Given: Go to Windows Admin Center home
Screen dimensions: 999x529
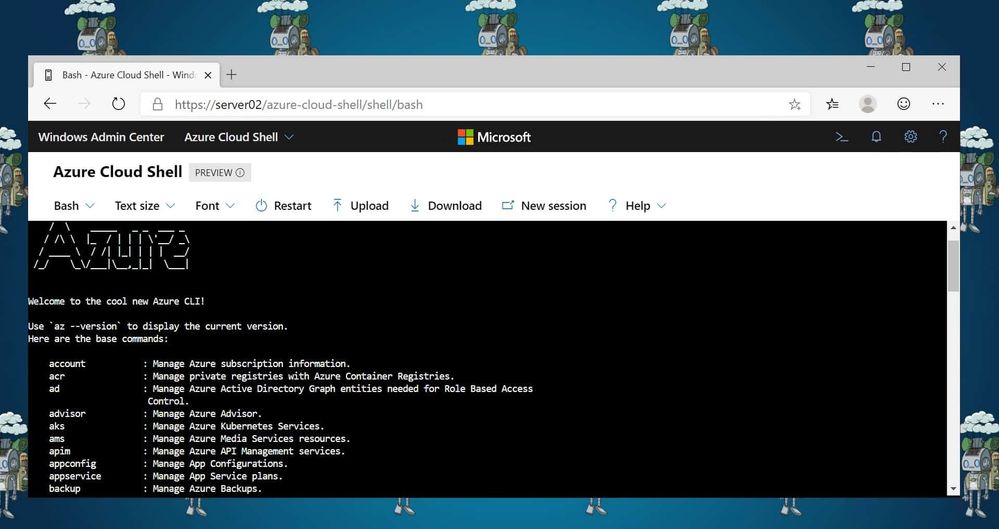Looking at the screenshot, I should [101, 137].
